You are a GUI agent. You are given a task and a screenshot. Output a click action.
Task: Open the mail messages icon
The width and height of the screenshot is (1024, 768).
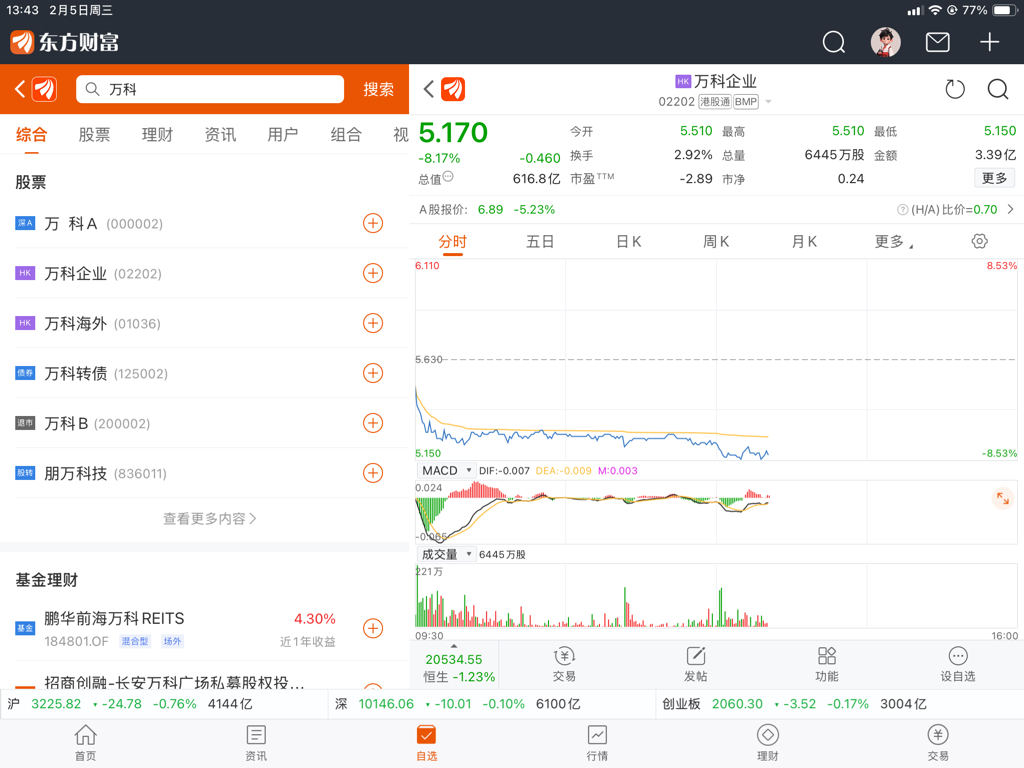pos(937,42)
